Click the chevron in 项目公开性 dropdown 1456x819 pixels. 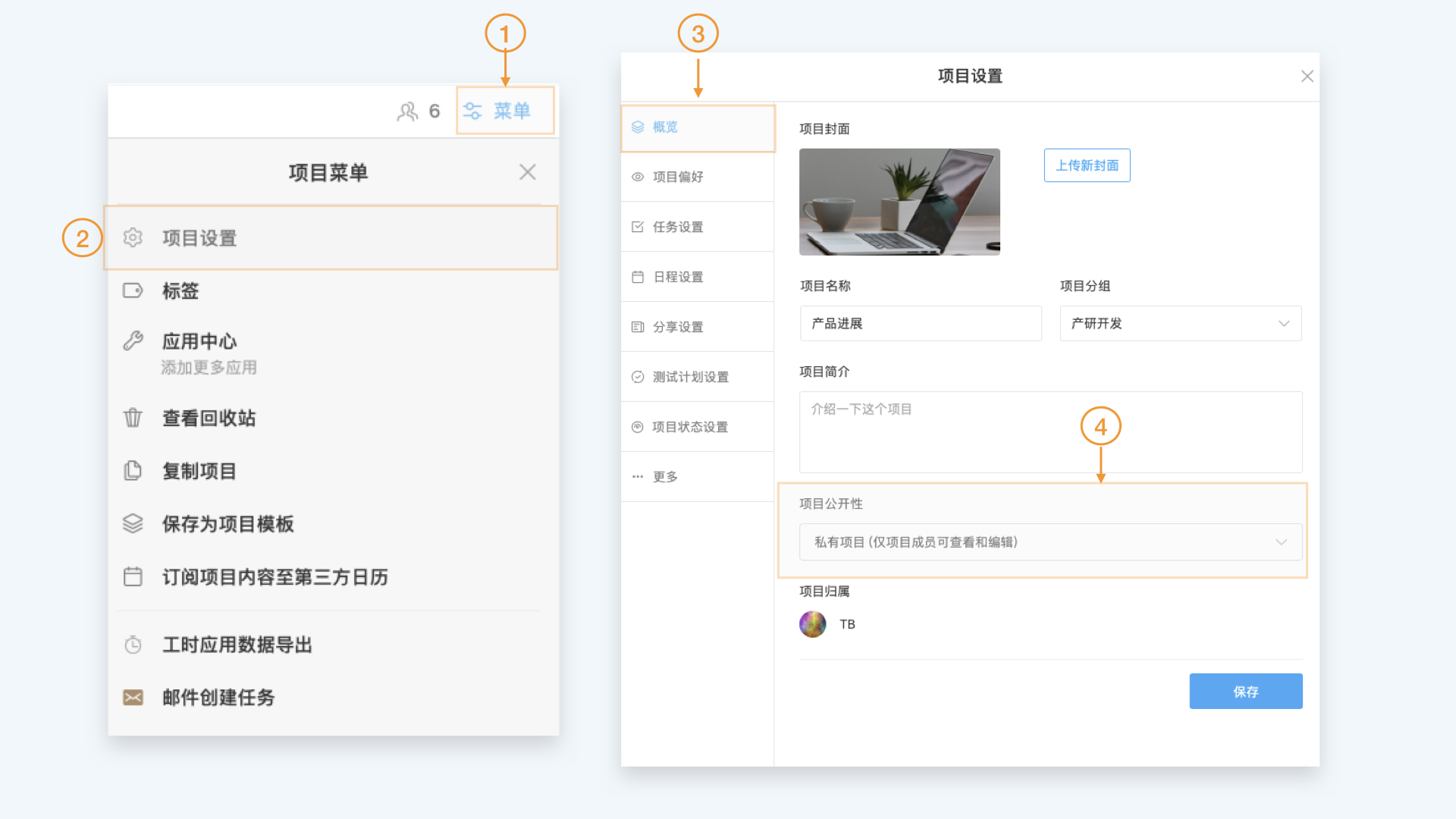coord(1282,542)
